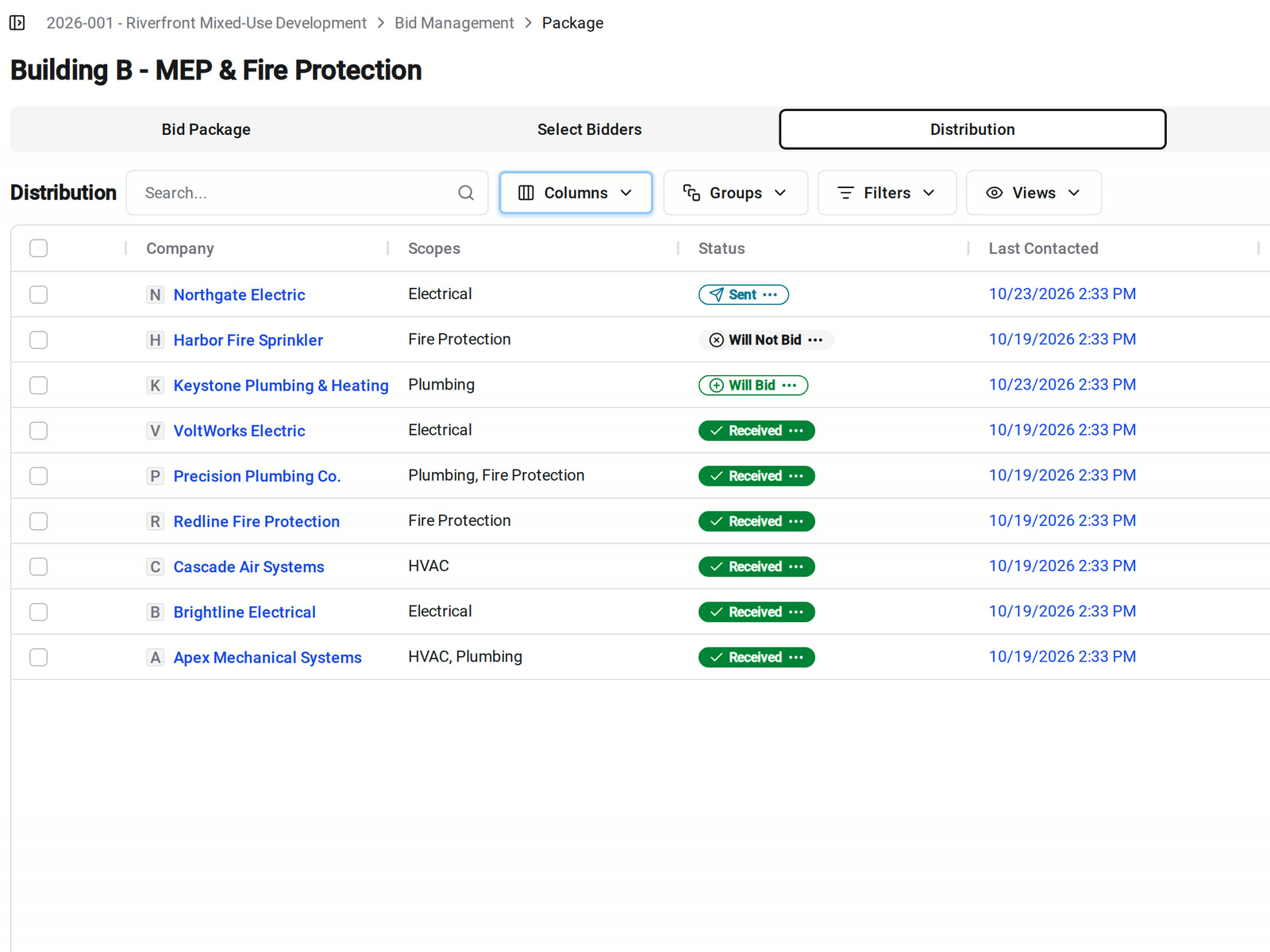The width and height of the screenshot is (1270, 952).
Task: Click the search magnifier icon
Action: [x=466, y=193]
